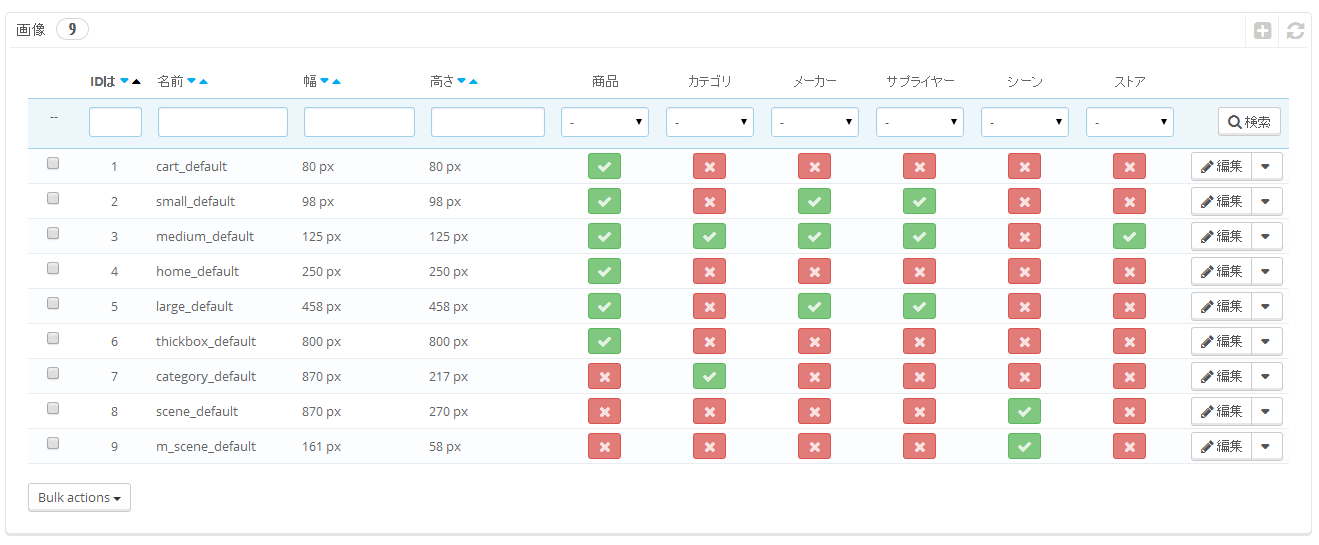
Task: Click the add new image type plus icon
Action: coord(1263,31)
